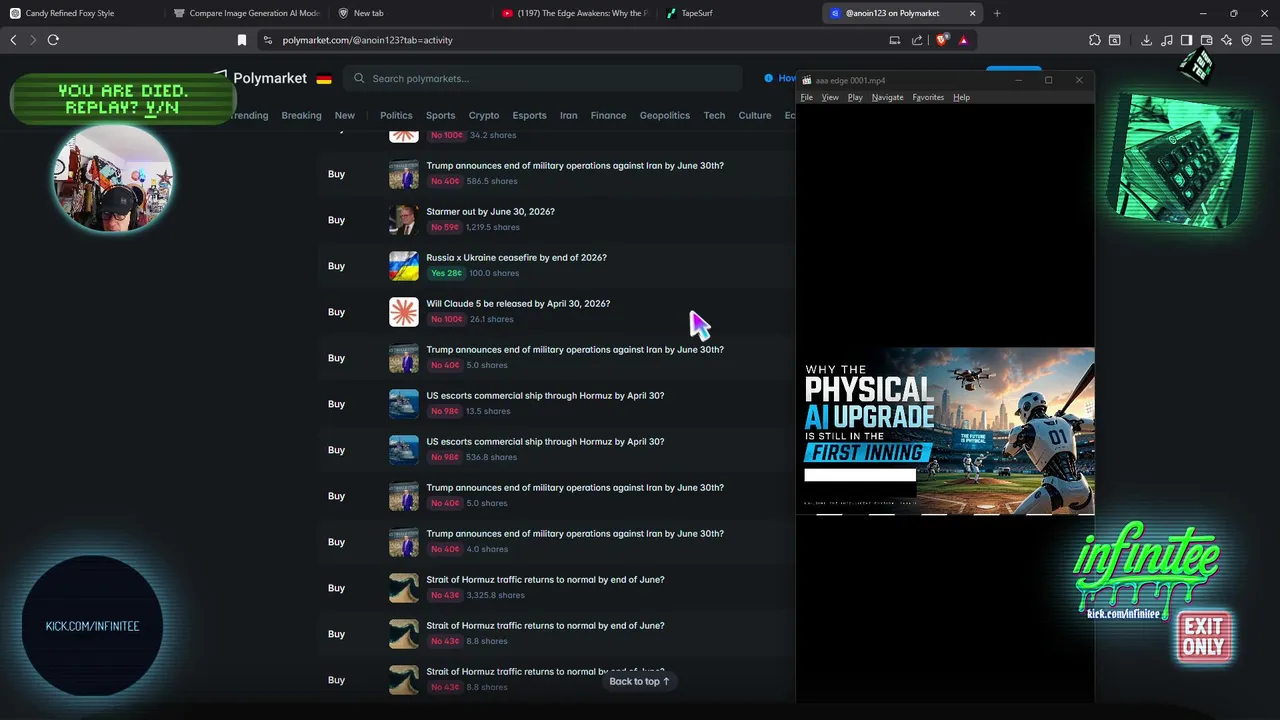Open the Tech category
The height and width of the screenshot is (720, 1280).
pyautogui.click(x=714, y=115)
